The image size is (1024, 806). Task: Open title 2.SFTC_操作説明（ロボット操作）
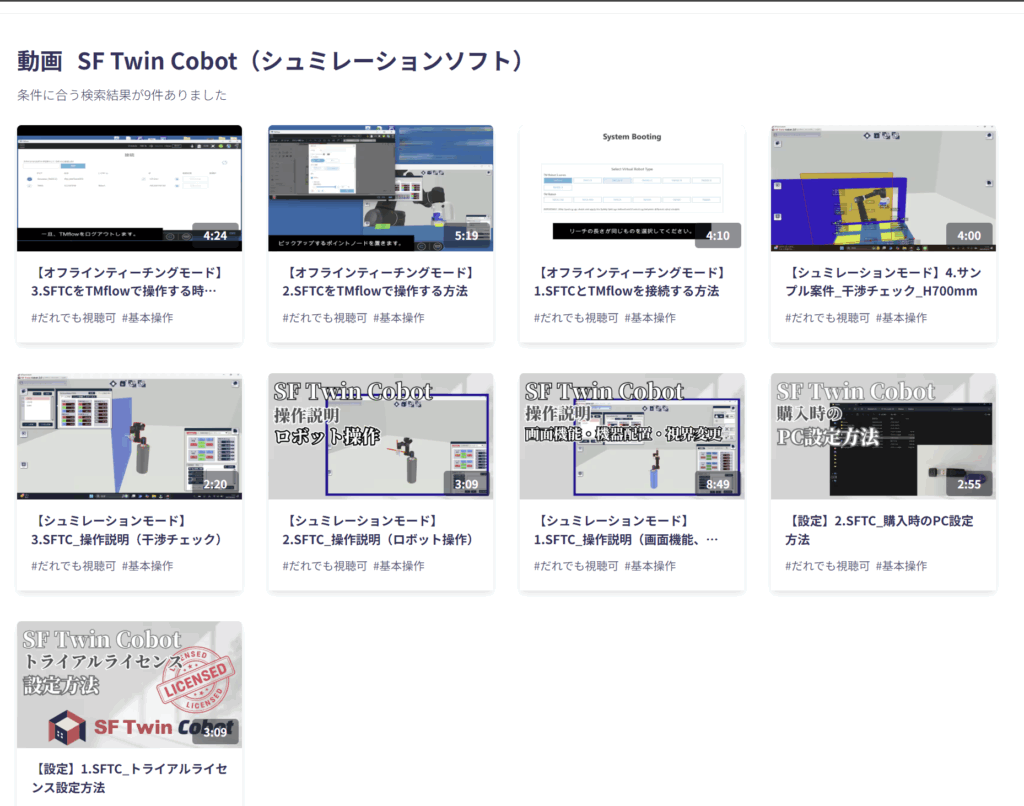coord(379,530)
